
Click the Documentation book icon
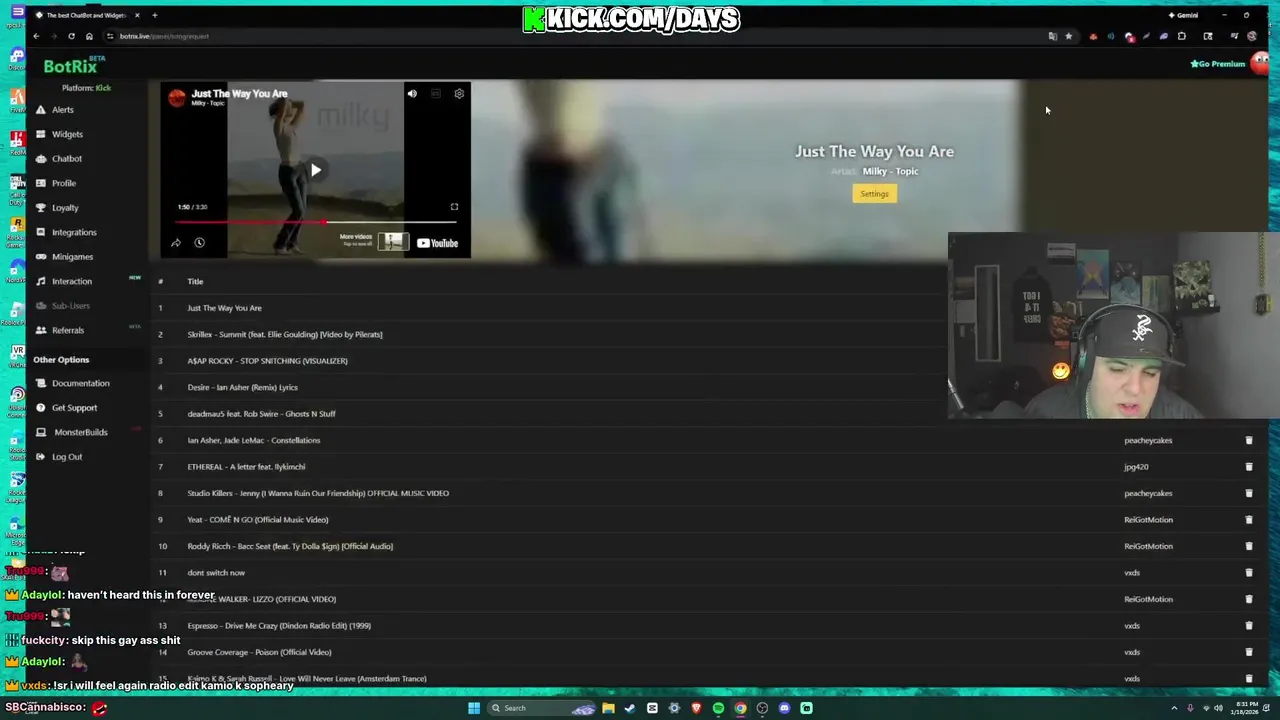41,383
